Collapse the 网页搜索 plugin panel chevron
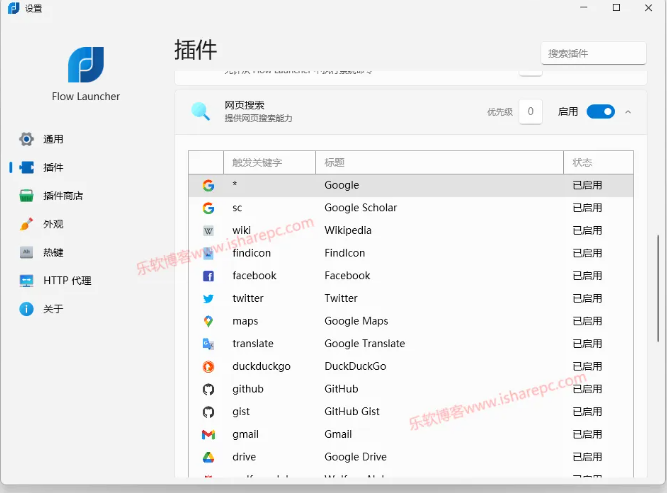The width and height of the screenshot is (667, 498). pyautogui.click(x=628, y=112)
